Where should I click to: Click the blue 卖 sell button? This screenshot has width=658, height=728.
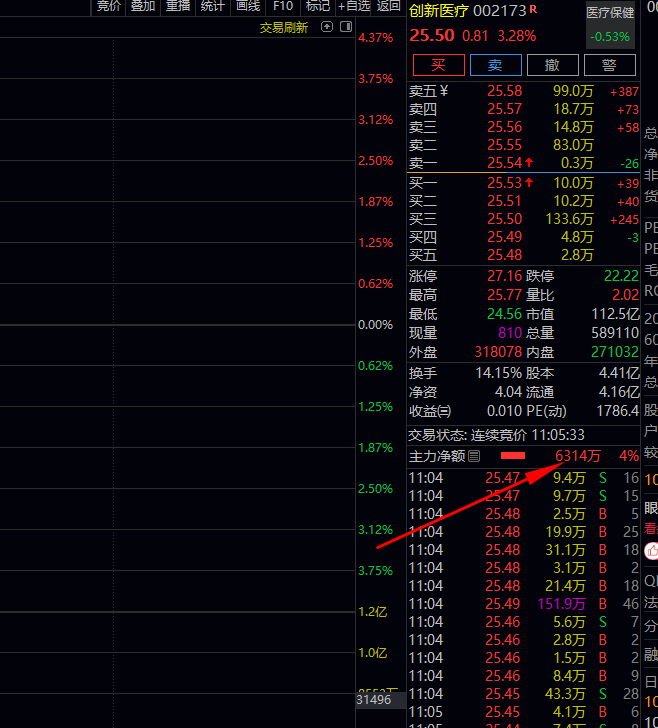[x=495, y=65]
